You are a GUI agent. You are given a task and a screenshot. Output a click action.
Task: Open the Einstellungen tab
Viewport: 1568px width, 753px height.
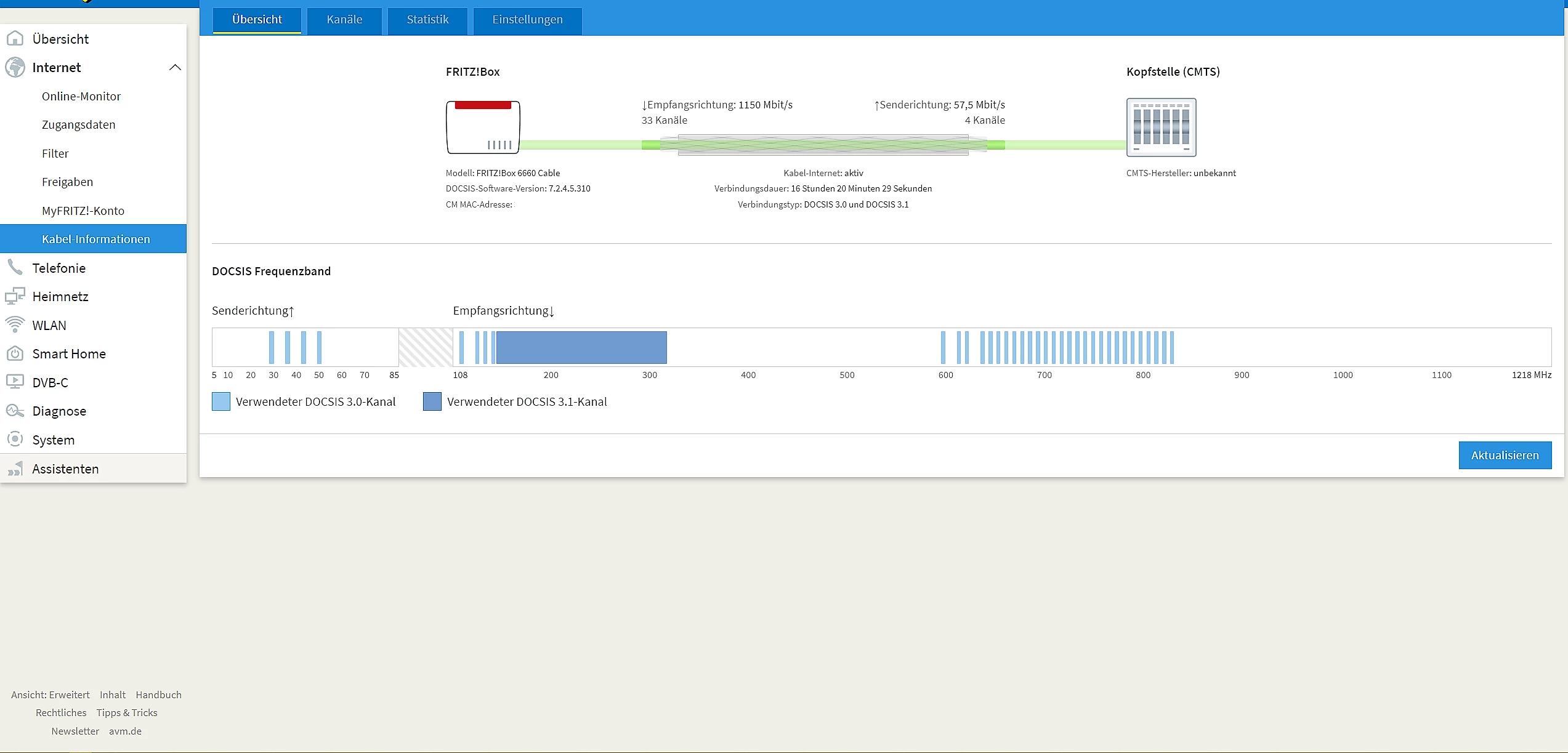click(527, 20)
